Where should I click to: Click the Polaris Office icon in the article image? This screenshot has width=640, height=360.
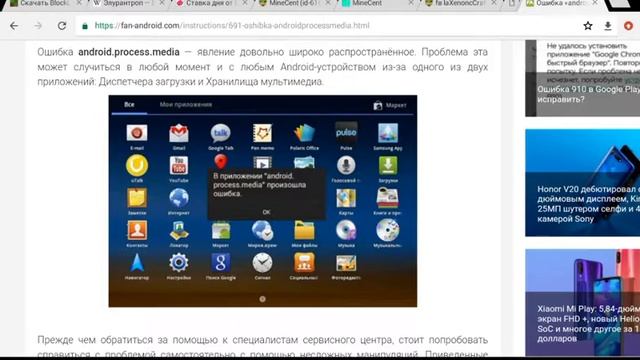304,133
